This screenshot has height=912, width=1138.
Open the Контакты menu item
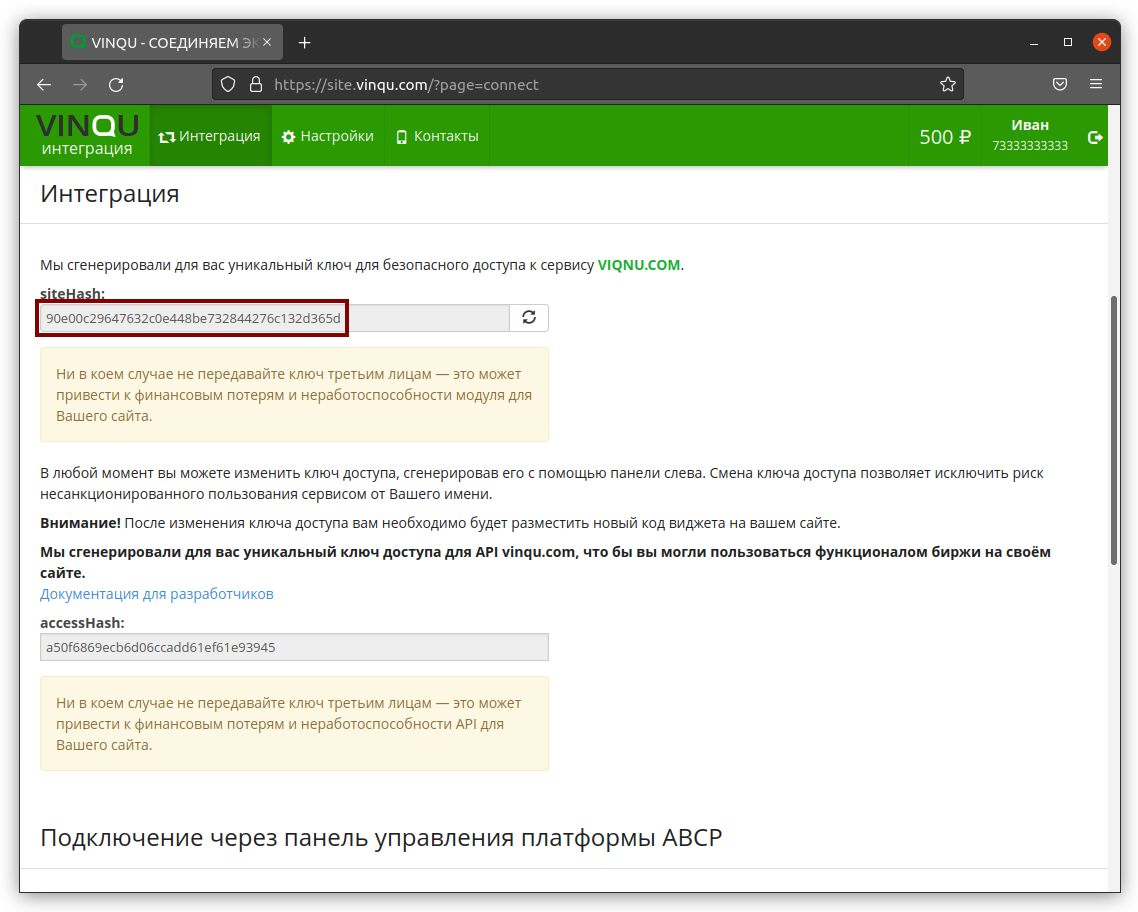pos(438,136)
